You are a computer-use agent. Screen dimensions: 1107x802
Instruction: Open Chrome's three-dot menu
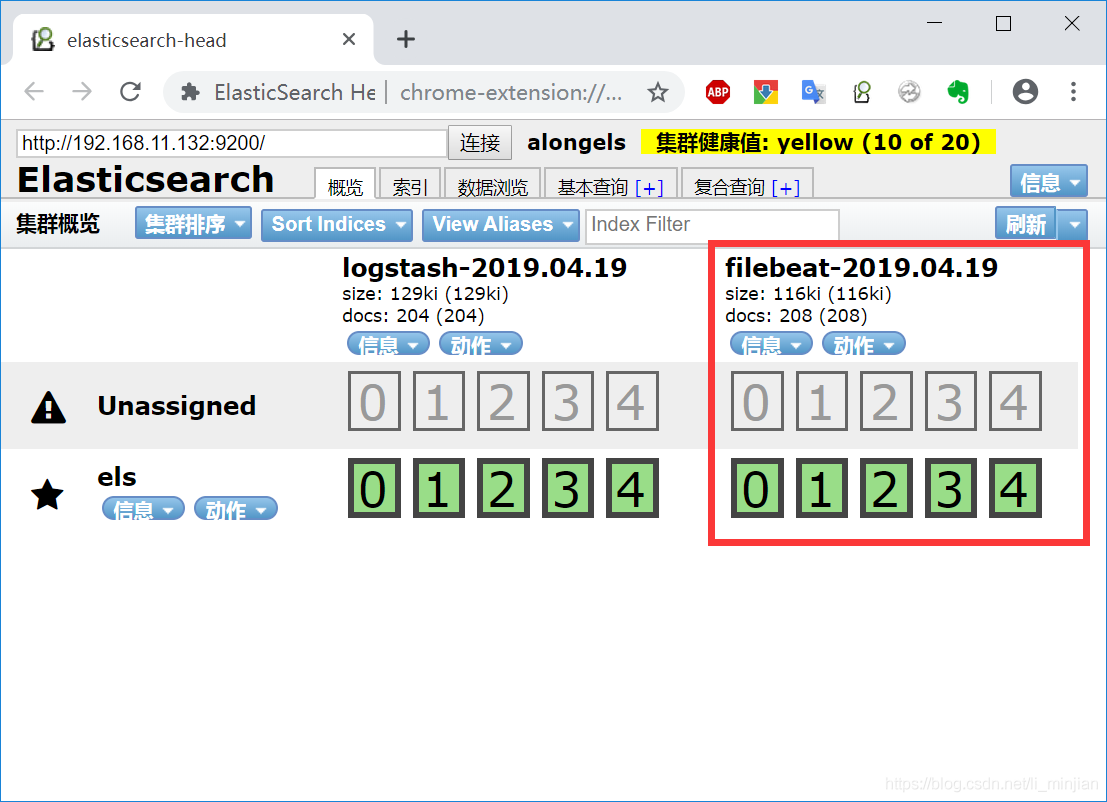[1073, 92]
